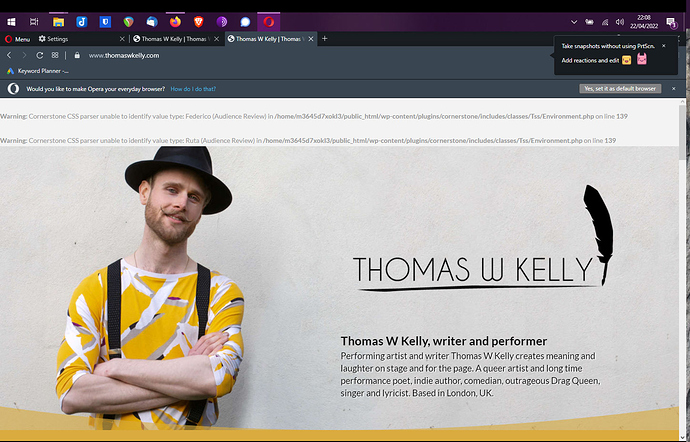Go back to previous page

coord(9,55)
